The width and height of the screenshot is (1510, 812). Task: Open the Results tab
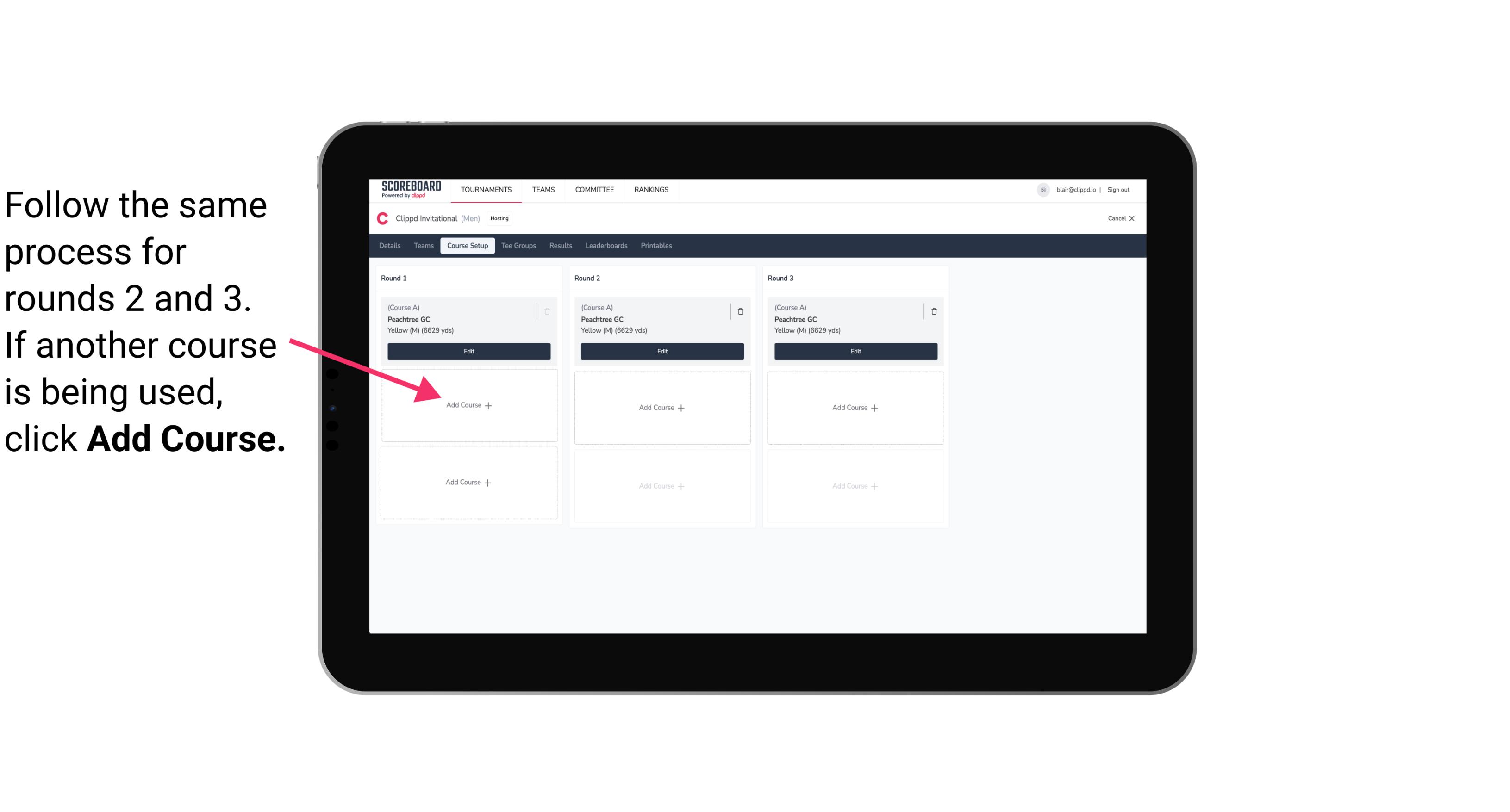point(561,246)
